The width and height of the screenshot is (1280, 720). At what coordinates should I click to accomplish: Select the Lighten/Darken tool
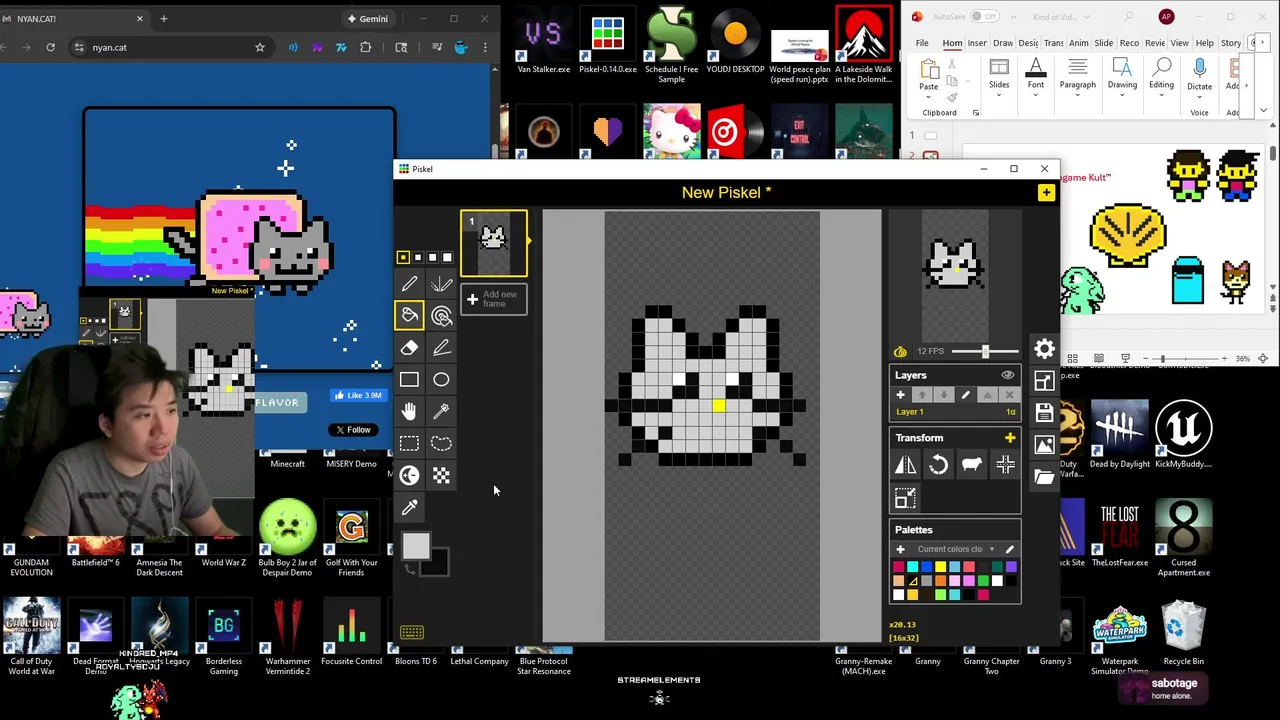[x=409, y=476]
